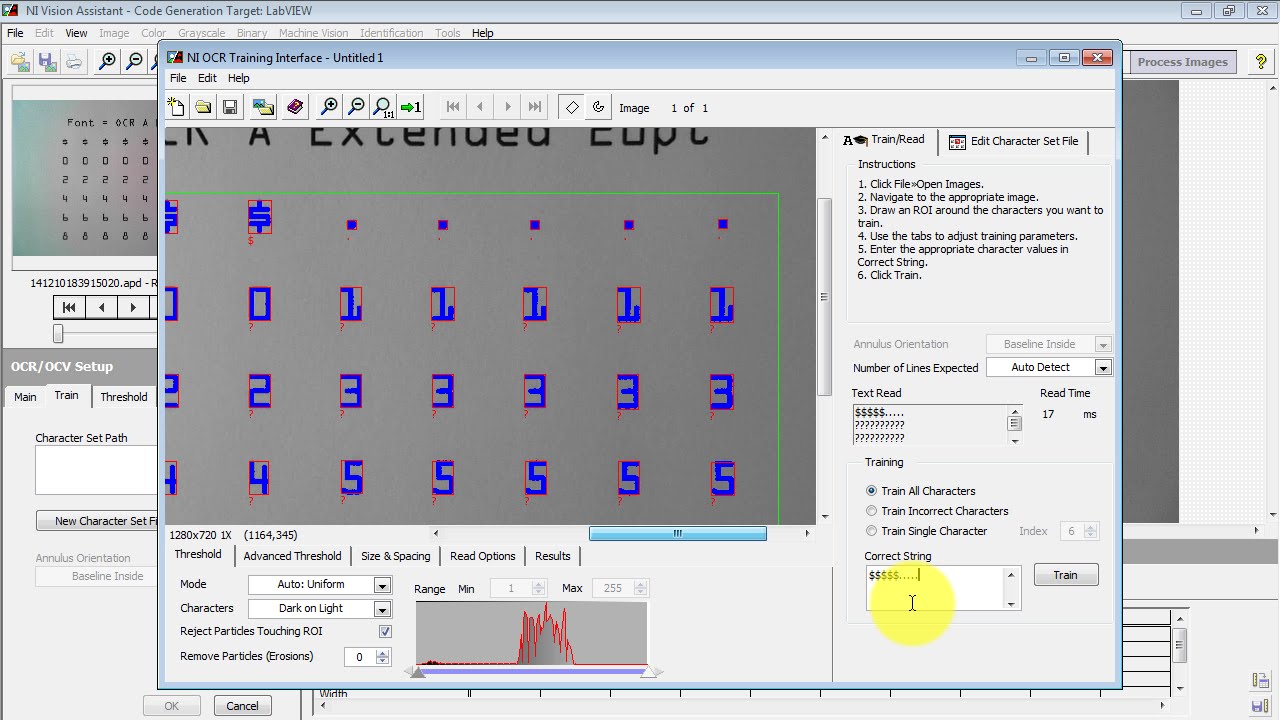The image size is (1280, 720).
Task: Print image icon in Vision Assistant toolbar
Action: coord(74,62)
